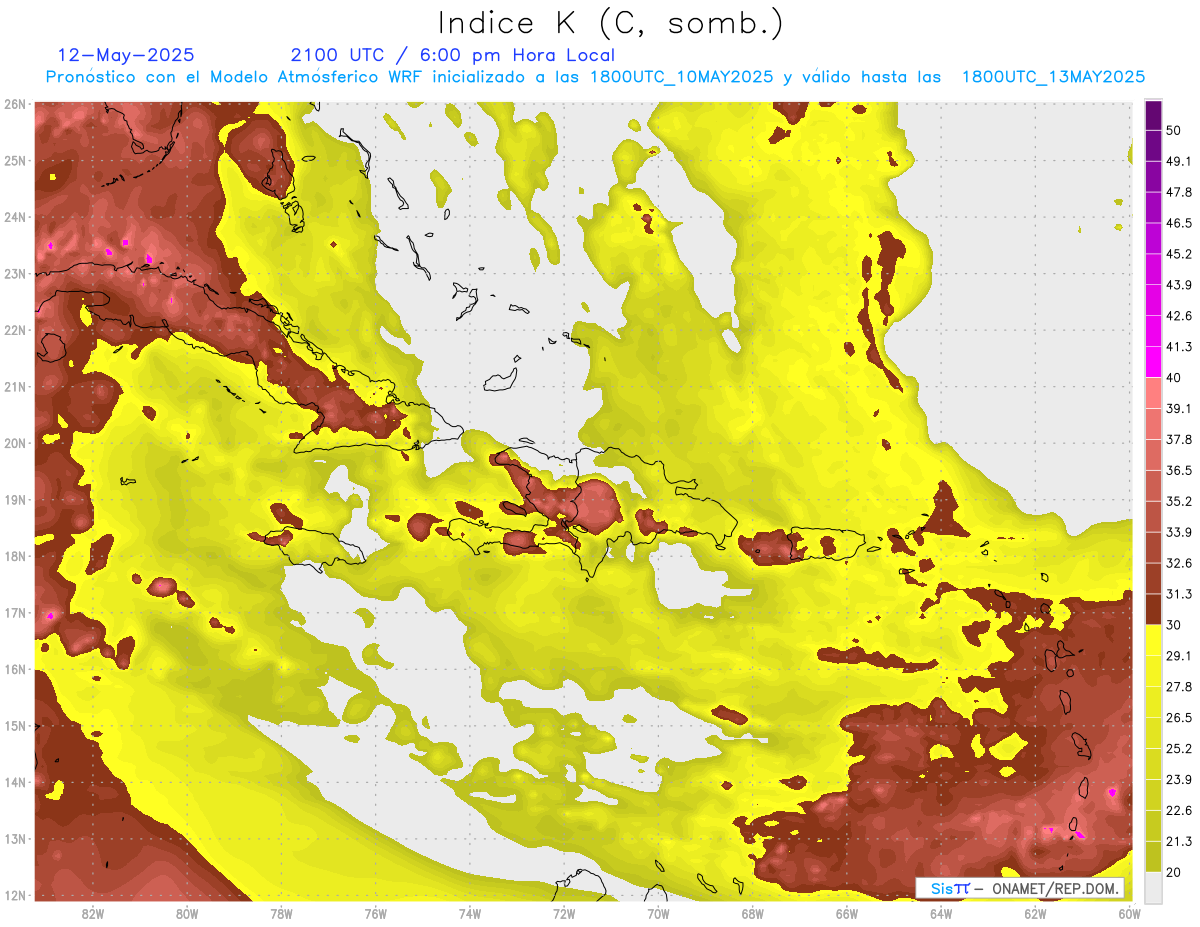Image resolution: width=1200 pixels, height=927 pixels.
Task: Click the "25N" latitude label
Action: pyautogui.click(x=15, y=160)
